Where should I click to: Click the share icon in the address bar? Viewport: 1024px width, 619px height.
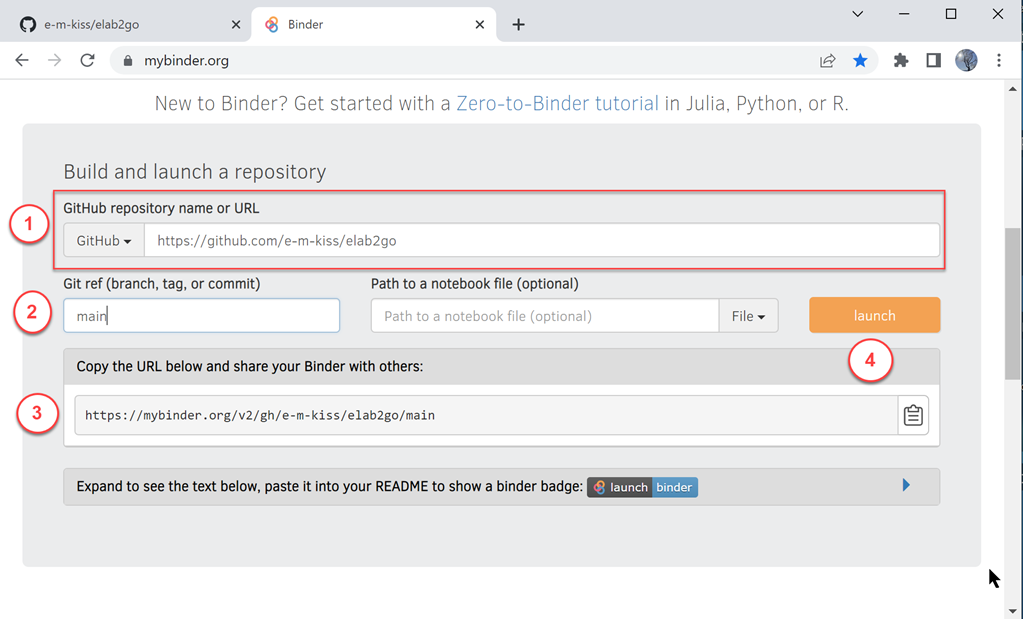[827, 60]
